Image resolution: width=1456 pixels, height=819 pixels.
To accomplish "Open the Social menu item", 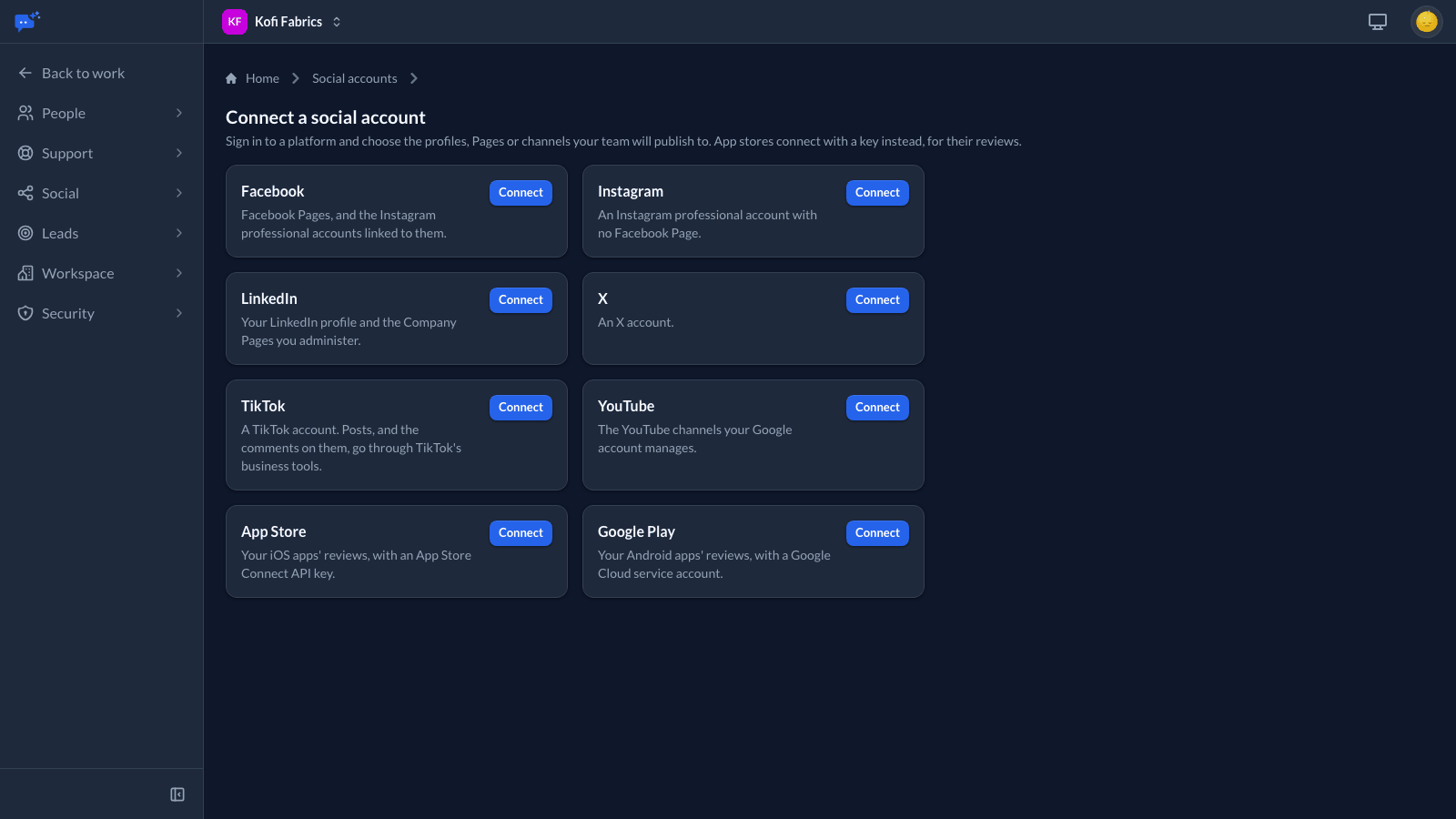I will 101,193.
